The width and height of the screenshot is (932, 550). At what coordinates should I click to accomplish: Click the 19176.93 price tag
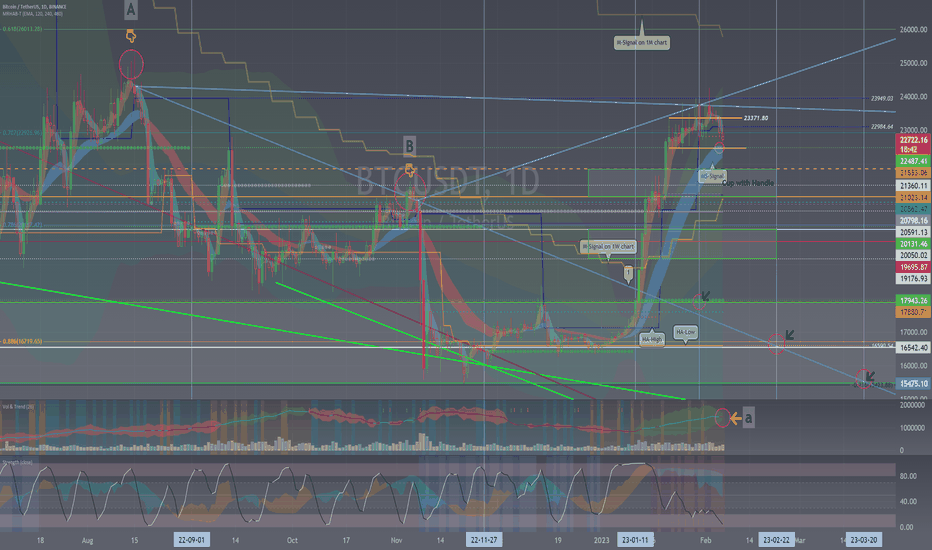click(x=913, y=278)
